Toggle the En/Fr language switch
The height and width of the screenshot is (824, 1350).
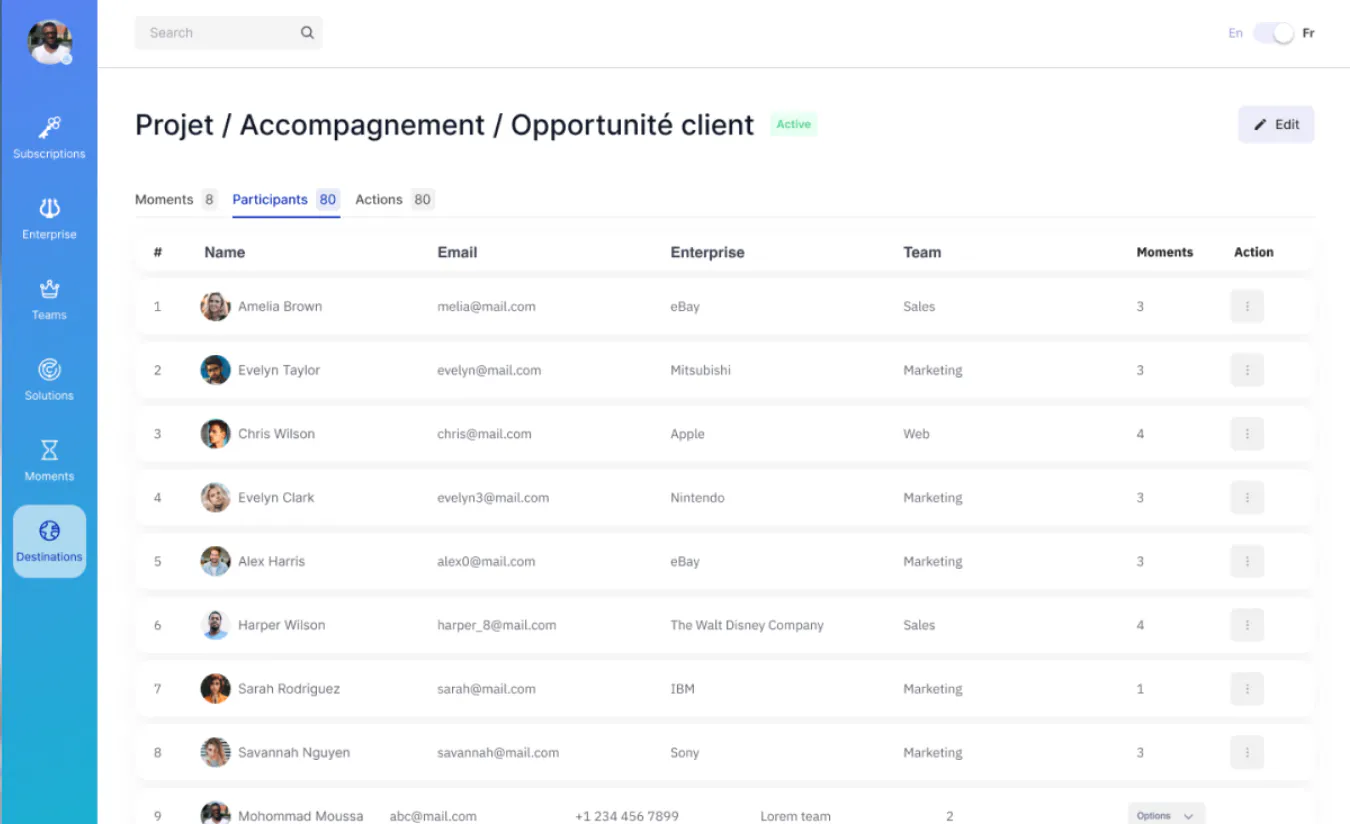[1273, 33]
